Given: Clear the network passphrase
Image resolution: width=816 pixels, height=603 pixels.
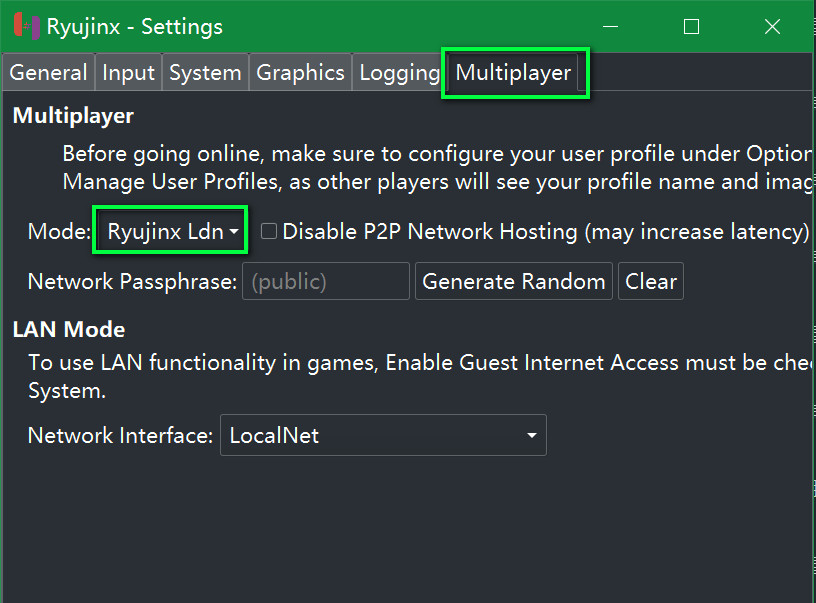Looking at the screenshot, I should pyautogui.click(x=651, y=281).
